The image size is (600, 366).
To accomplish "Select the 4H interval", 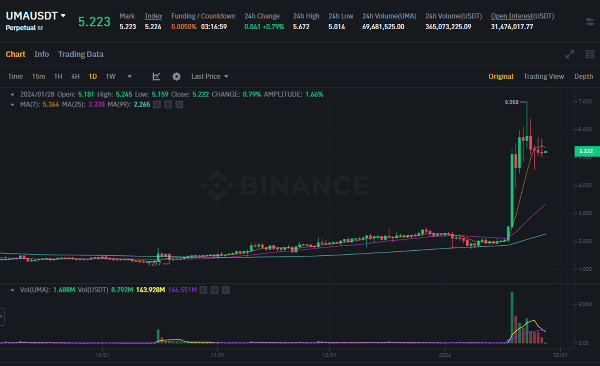I will (75, 77).
